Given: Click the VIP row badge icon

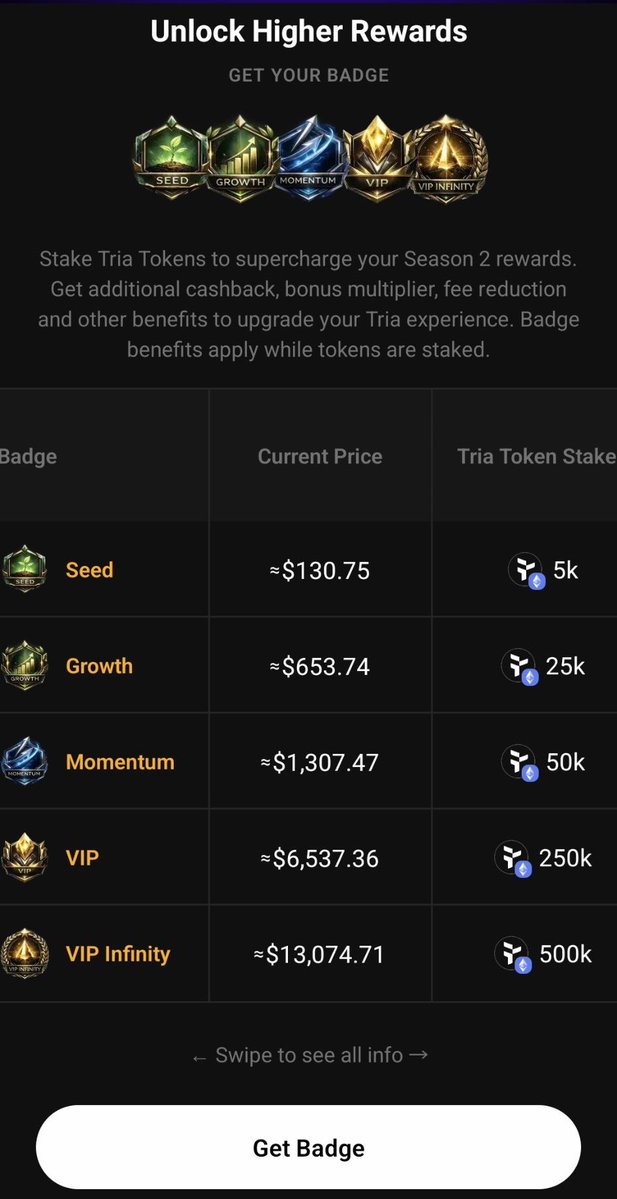Looking at the screenshot, I should 25,858.
